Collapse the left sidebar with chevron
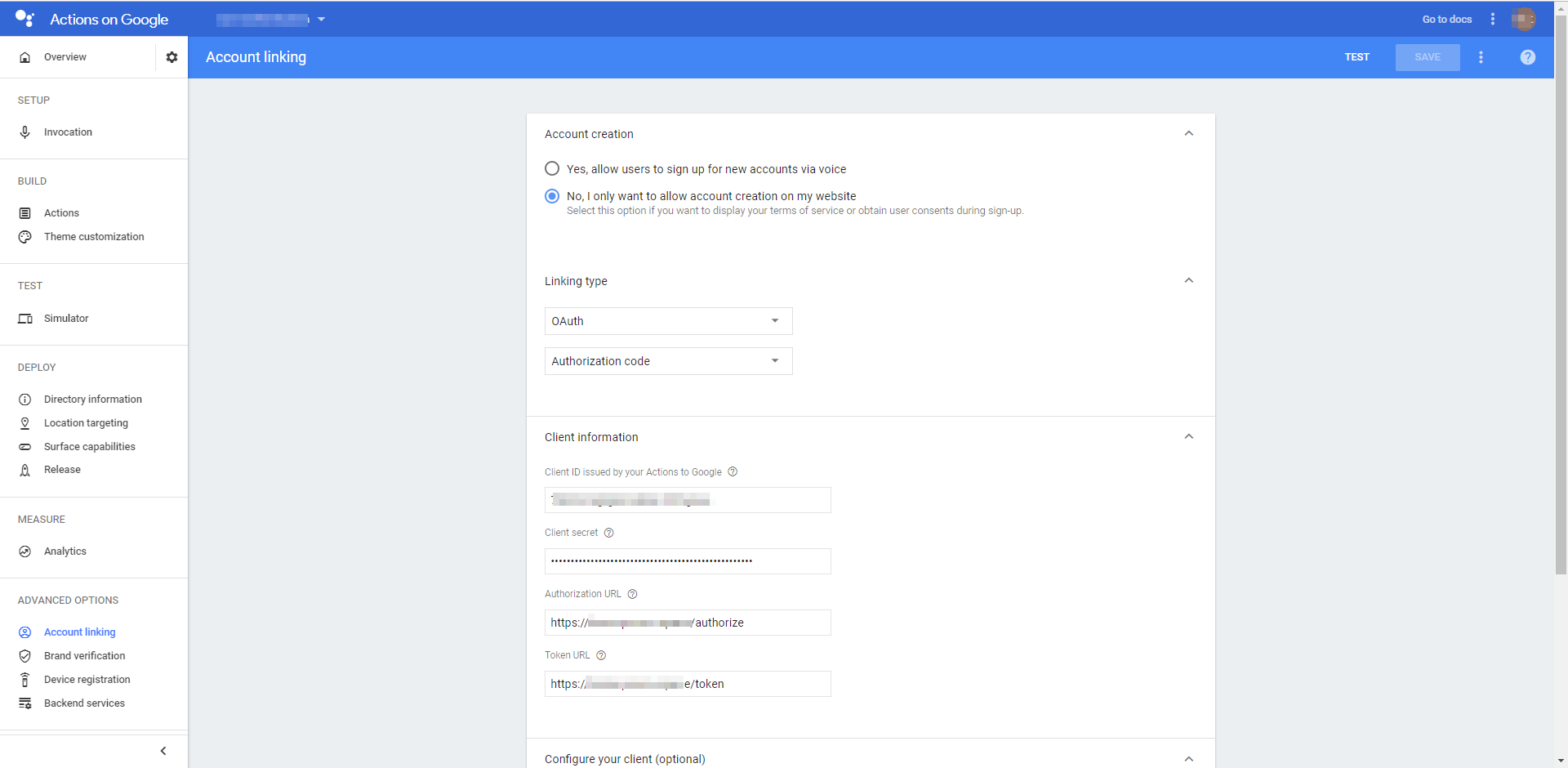 pos(163,751)
